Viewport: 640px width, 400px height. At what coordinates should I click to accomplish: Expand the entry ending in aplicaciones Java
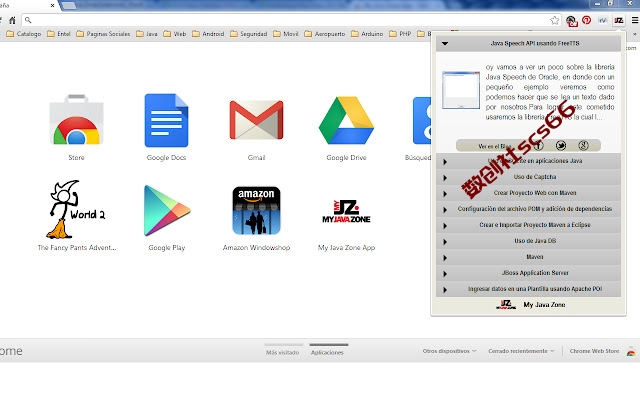tap(528, 161)
